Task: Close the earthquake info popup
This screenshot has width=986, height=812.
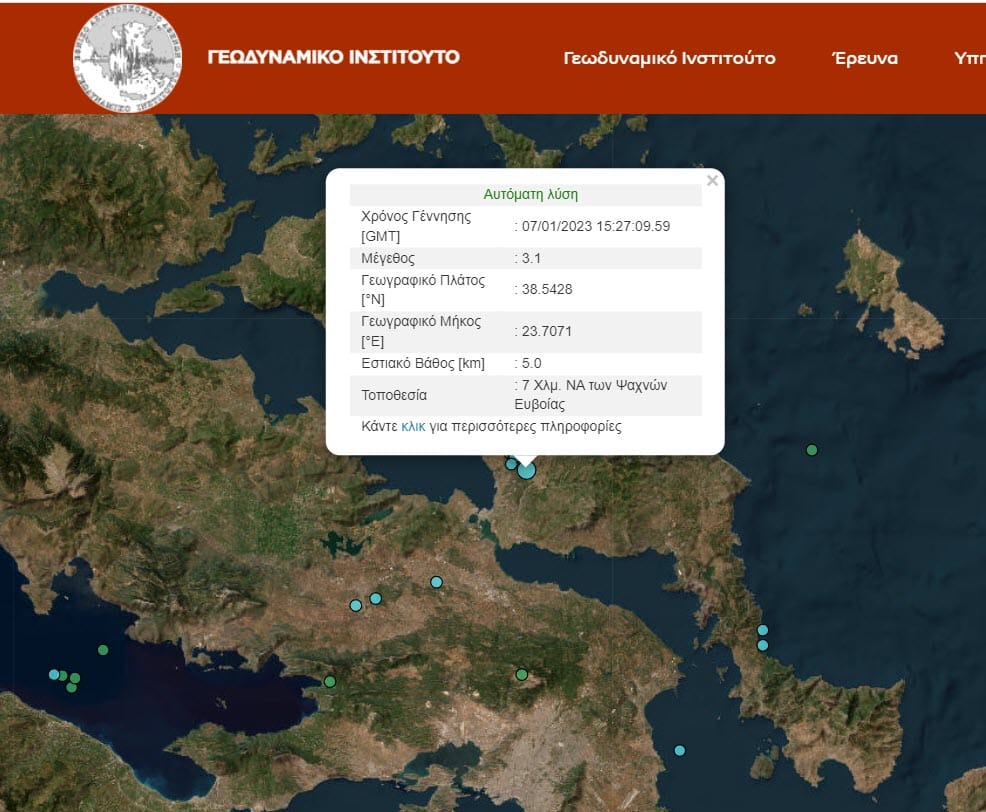Action: [x=712, y=181]
